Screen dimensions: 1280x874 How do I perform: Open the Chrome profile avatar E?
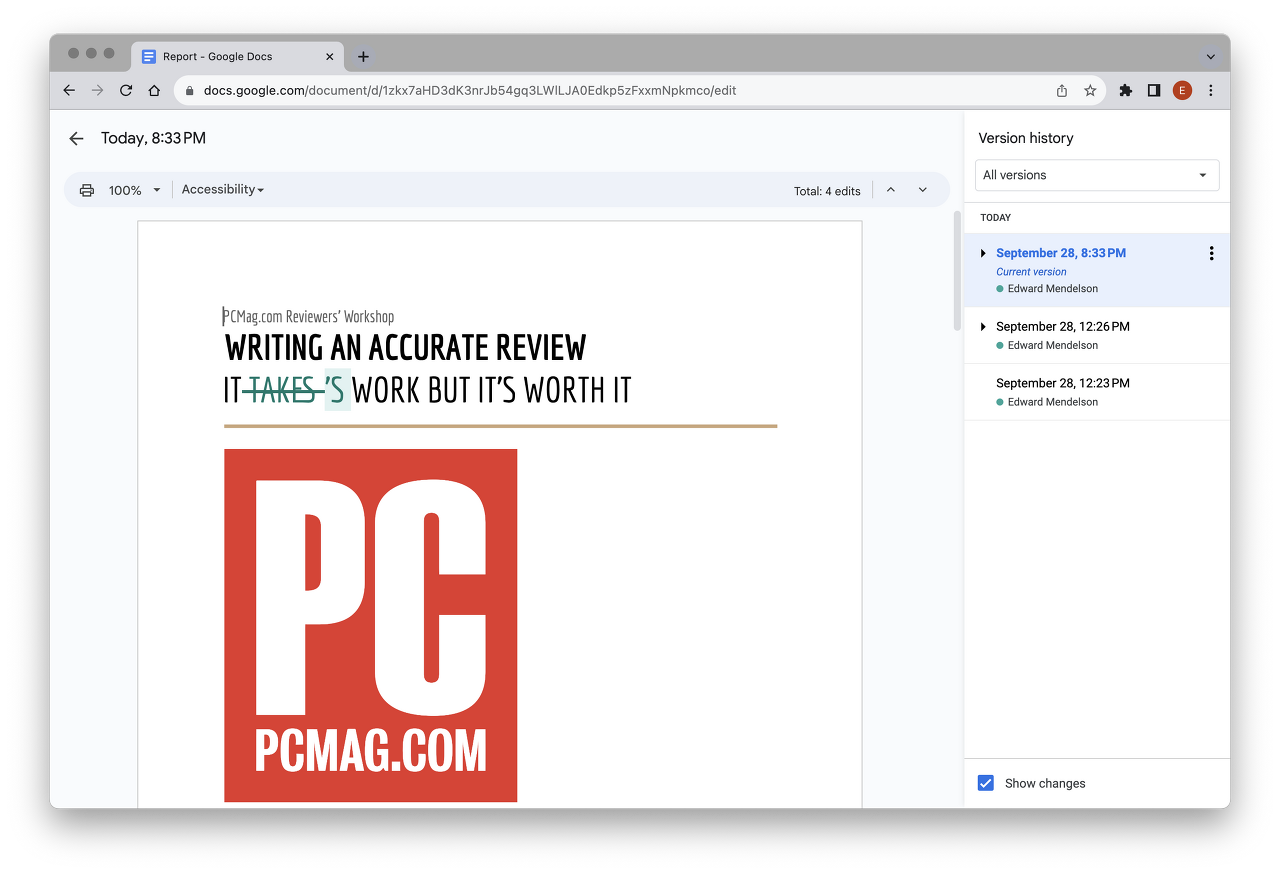(1182, 90)
